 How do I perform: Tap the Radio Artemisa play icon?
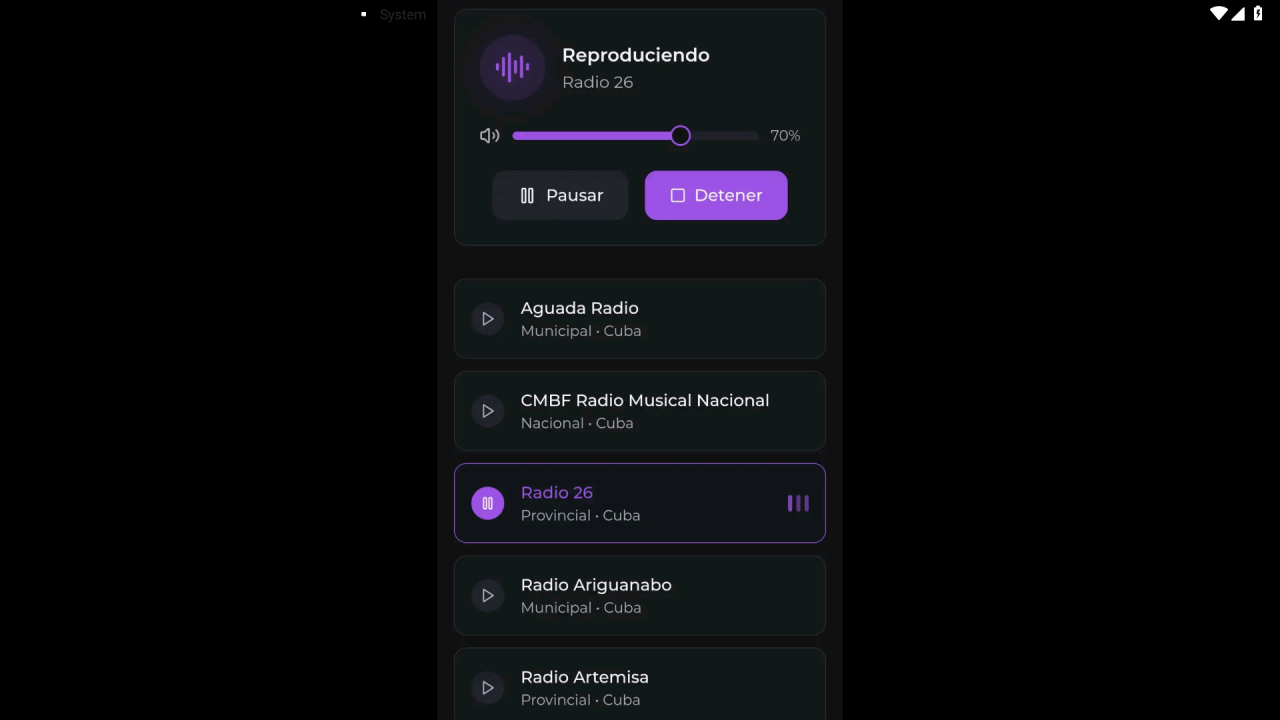coord(488,687)
